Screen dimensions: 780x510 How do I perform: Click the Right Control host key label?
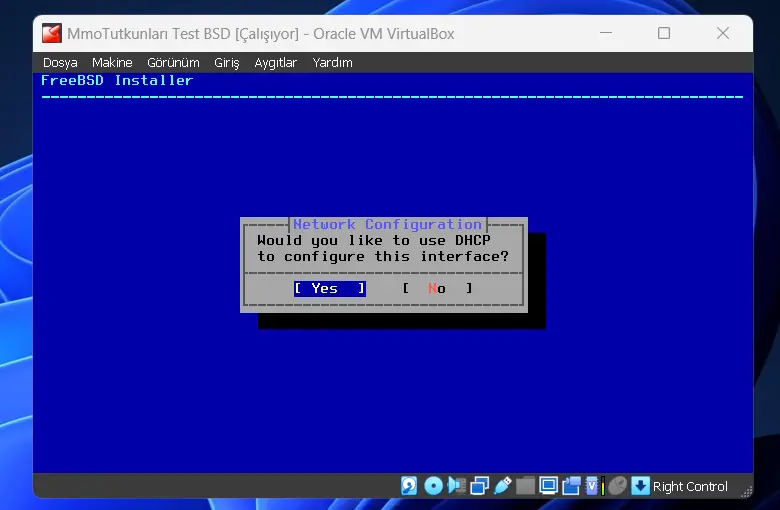(690, 487)
